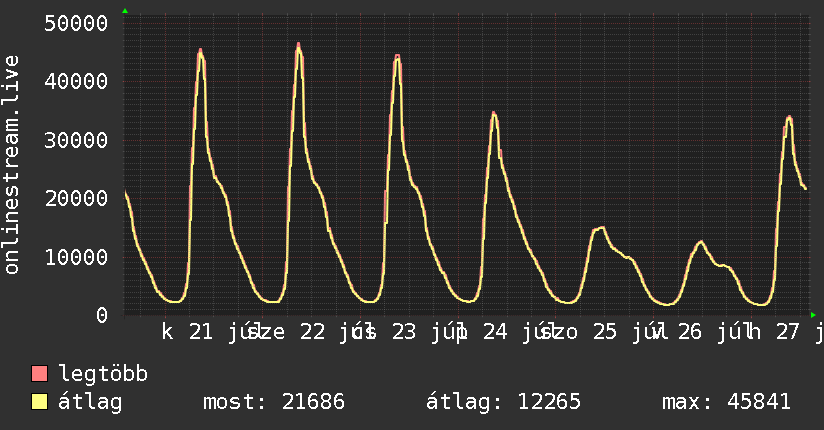Viewport: 824px width, 430px height.
Task: Click the yellow átlag legend swatch
Action: [39, 401]
